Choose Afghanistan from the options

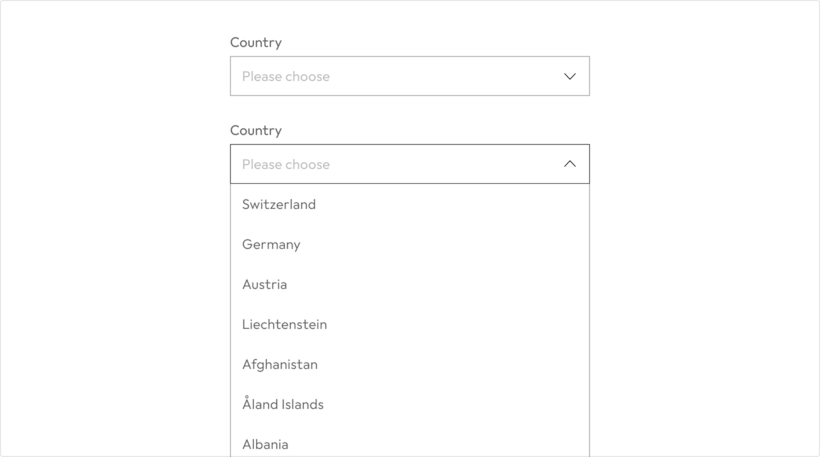coord(280,364)
